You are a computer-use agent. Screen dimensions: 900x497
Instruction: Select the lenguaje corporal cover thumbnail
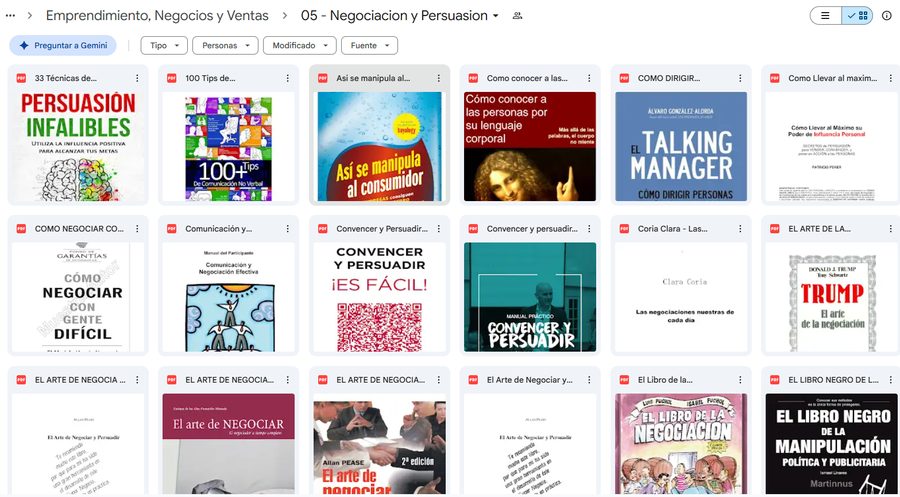530,146
